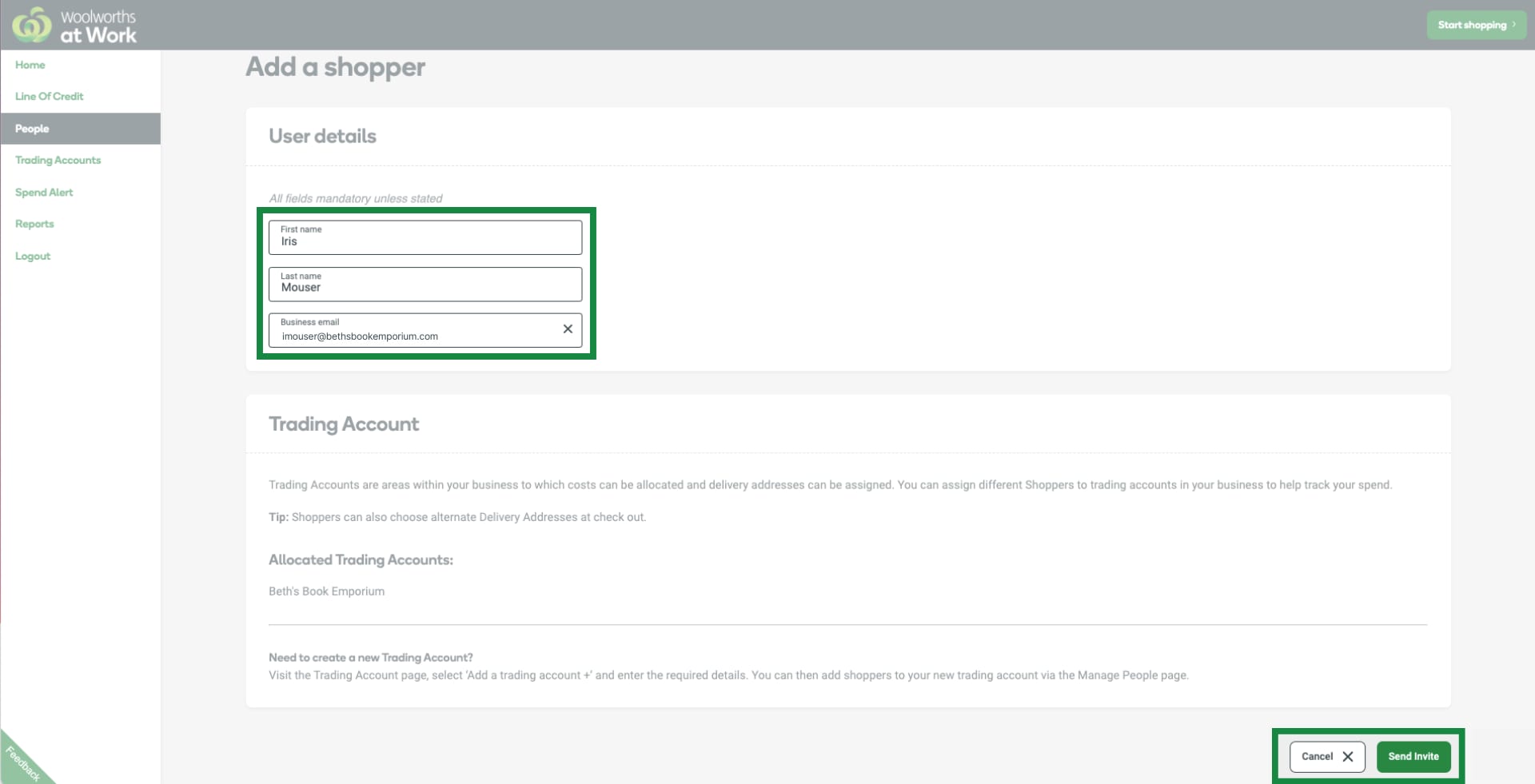Go to Trading Accounts page
Image resolution: width=1535 pixels, height=784 pixels.
(x=58, y=160)
